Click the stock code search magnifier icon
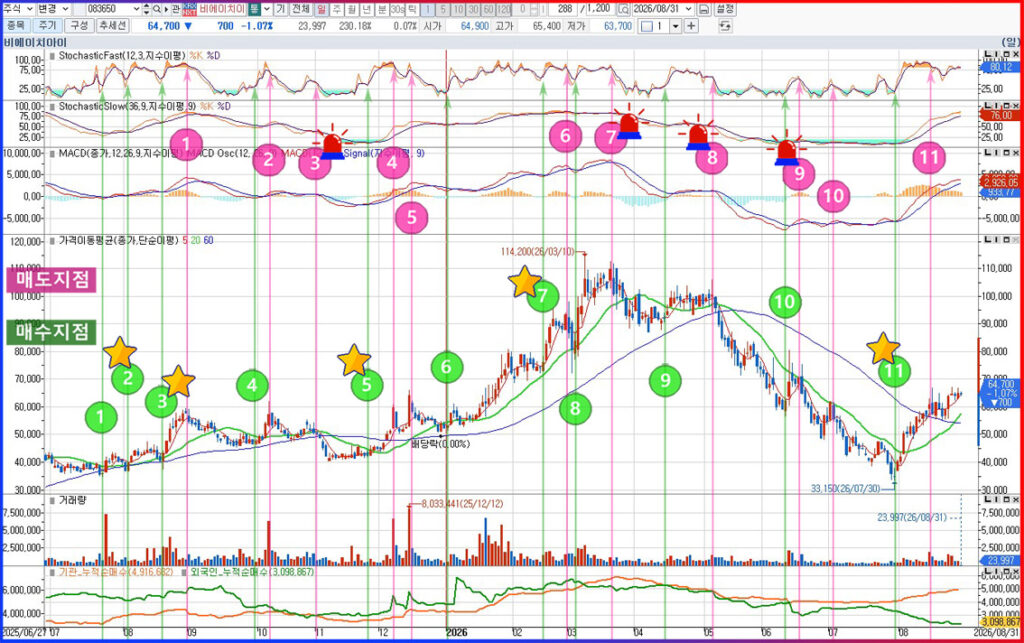 157,9
